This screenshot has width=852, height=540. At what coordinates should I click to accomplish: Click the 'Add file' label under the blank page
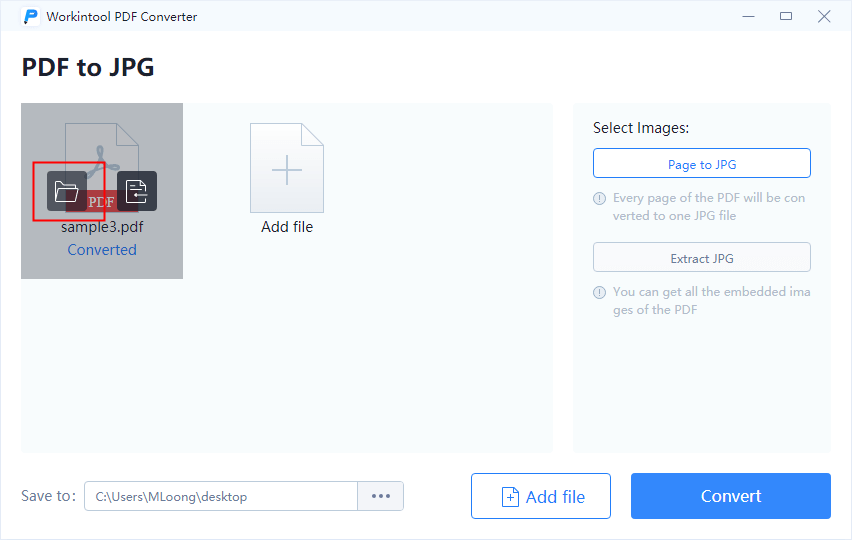coord(287,227)
